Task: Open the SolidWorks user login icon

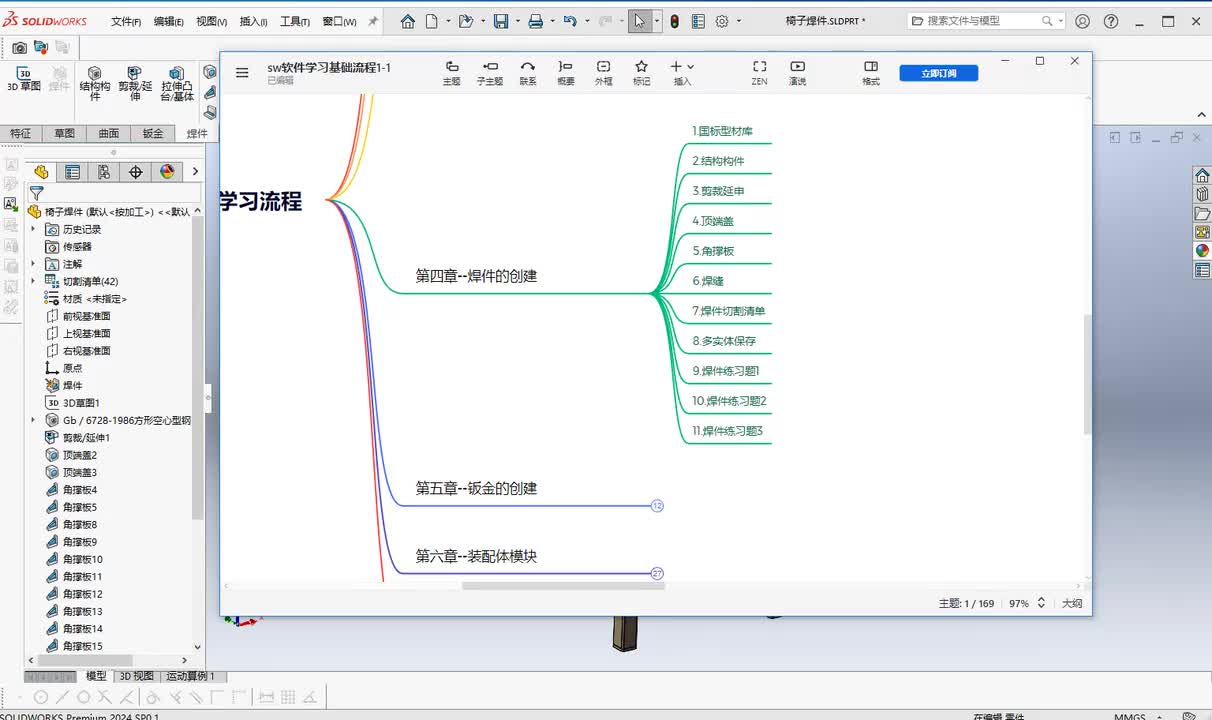Action: coord(1083,21)
